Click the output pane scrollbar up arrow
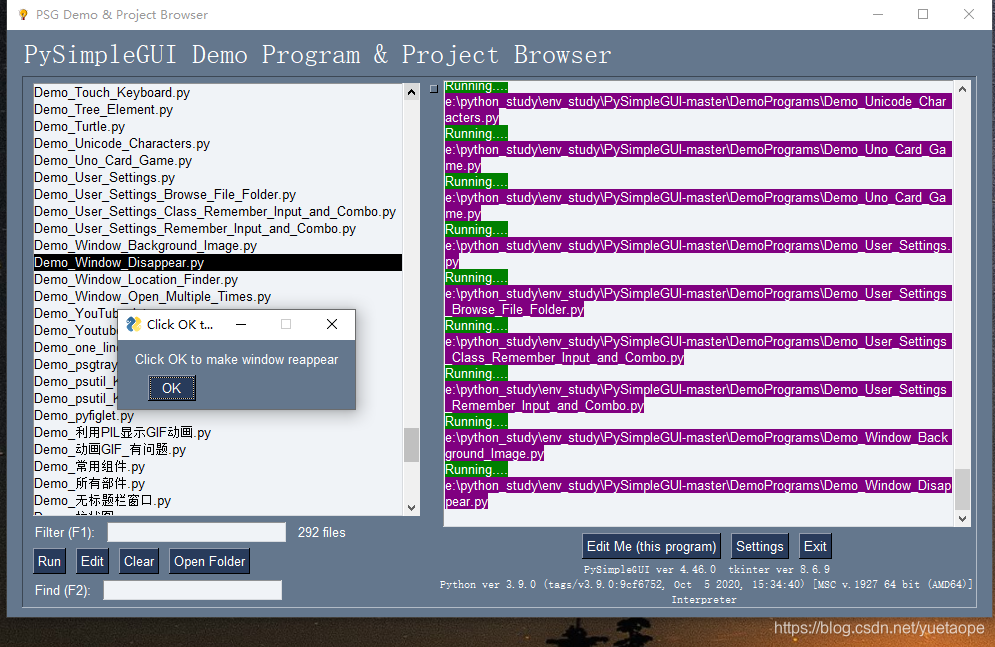The image size is (995, 647). pyautogui.click(x=962, y=89)
